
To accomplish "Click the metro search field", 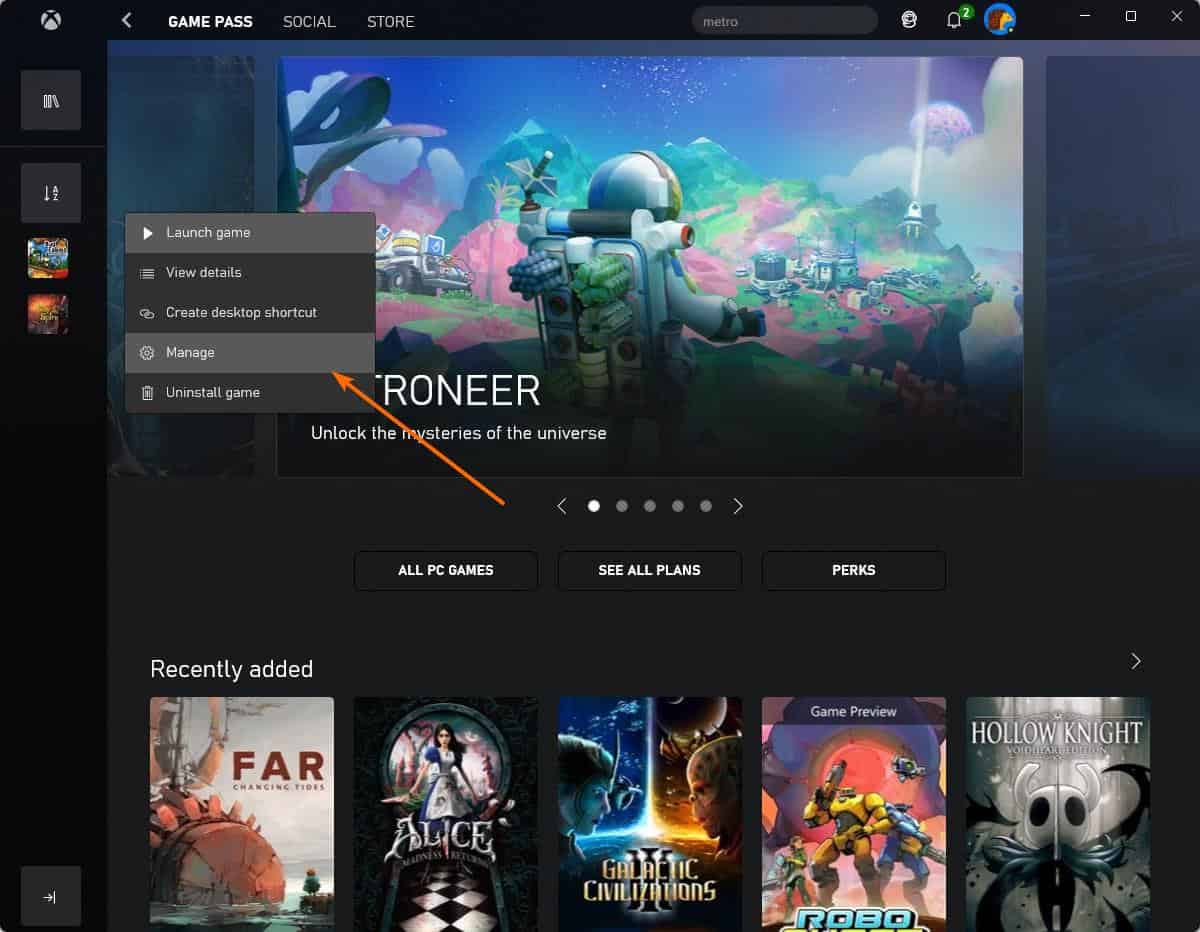I will (784, 19).
